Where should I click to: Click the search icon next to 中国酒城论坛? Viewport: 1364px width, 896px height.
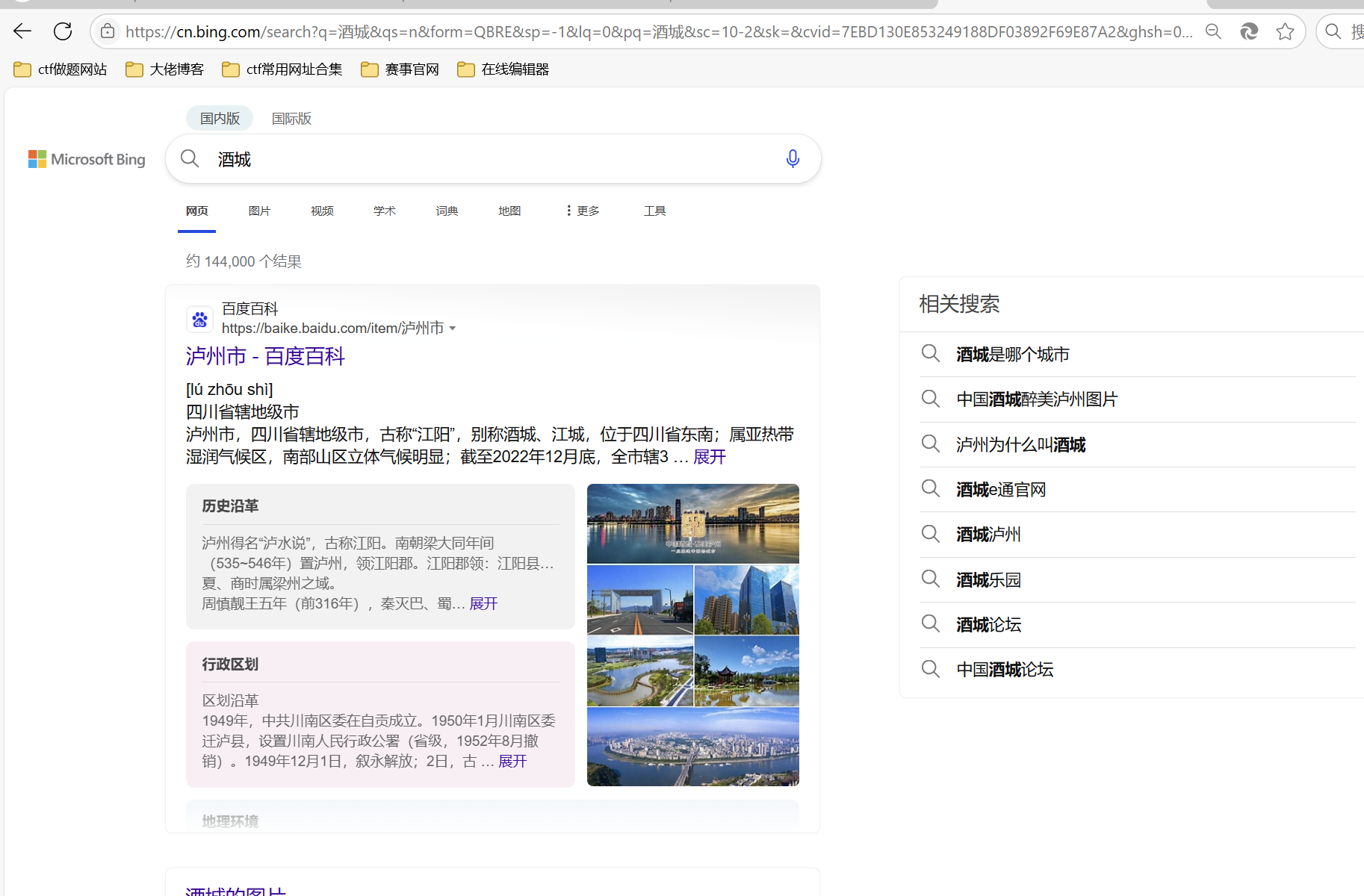tap(930, 668)
